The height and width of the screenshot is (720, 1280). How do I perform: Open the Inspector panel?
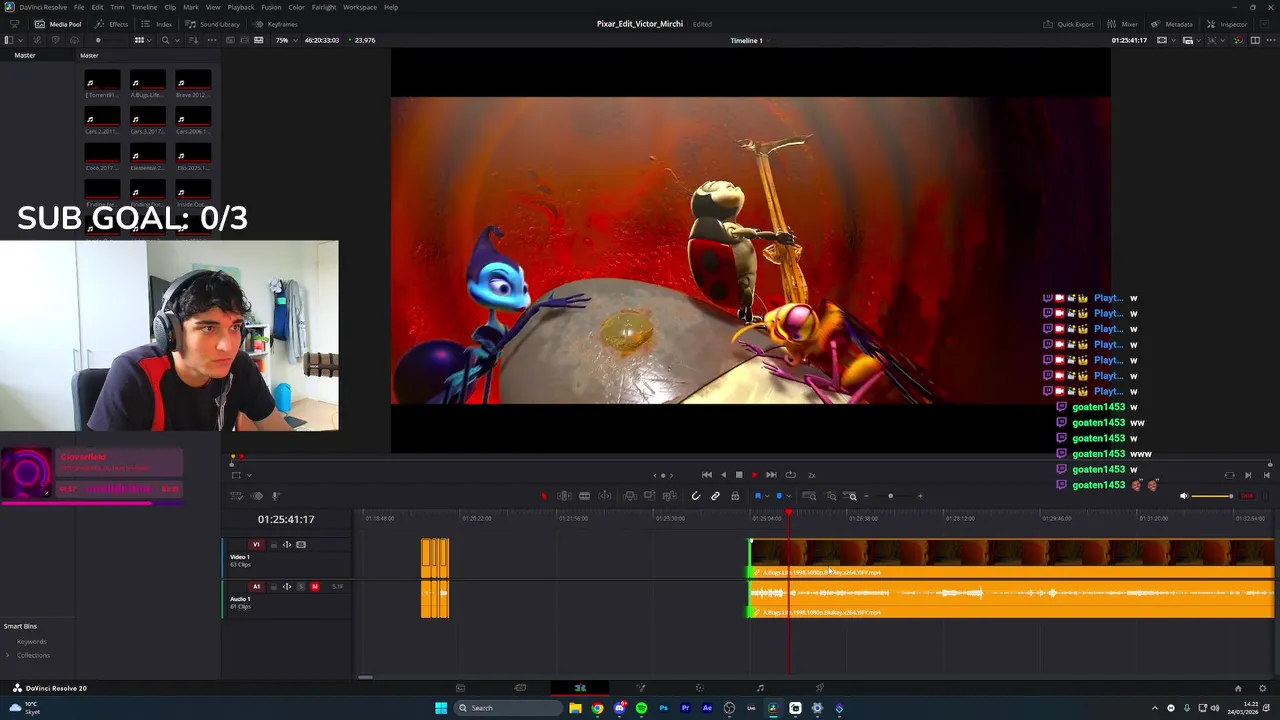point(1227,24)
